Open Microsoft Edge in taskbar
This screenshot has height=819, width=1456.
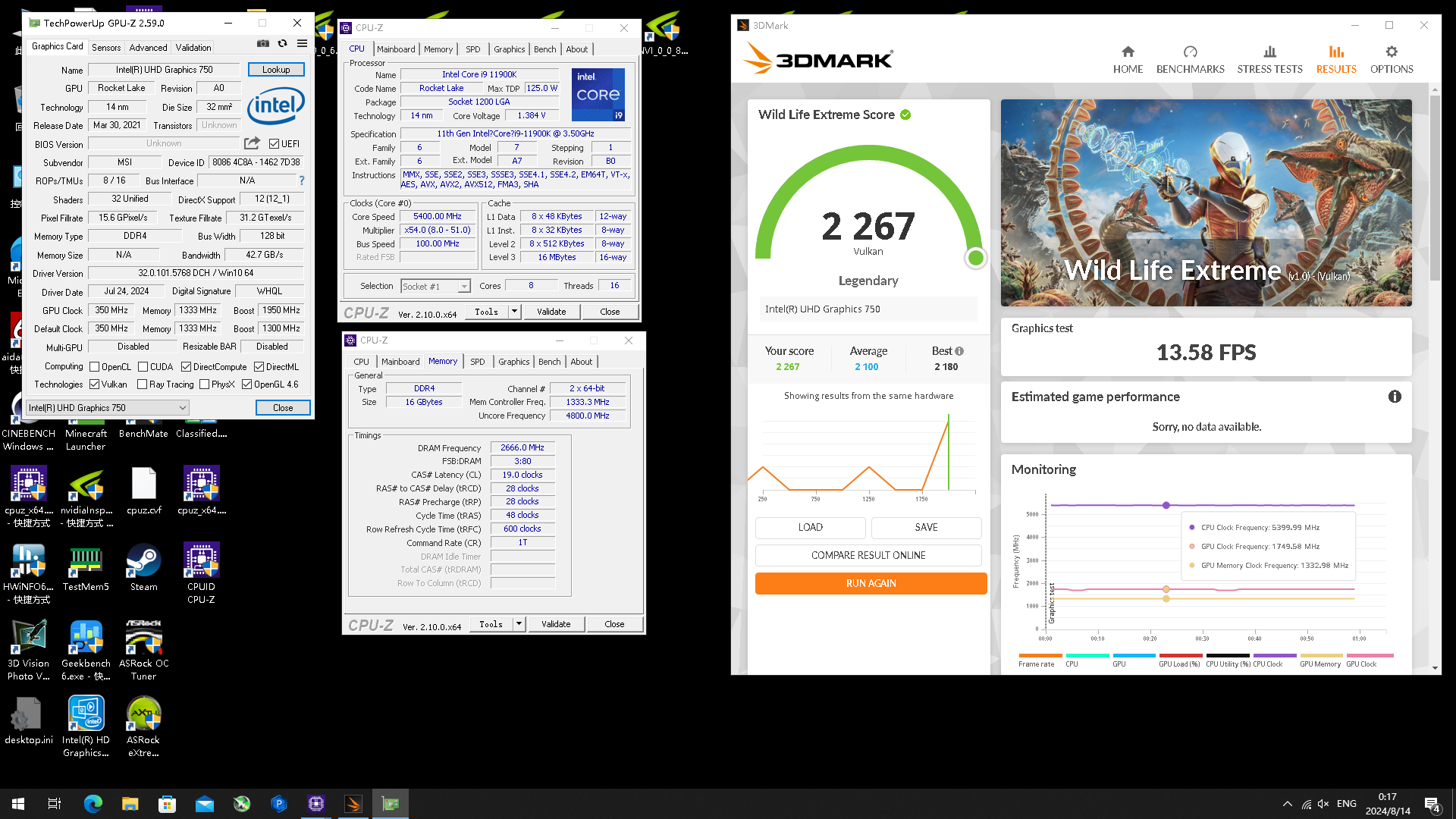point(93,804)
